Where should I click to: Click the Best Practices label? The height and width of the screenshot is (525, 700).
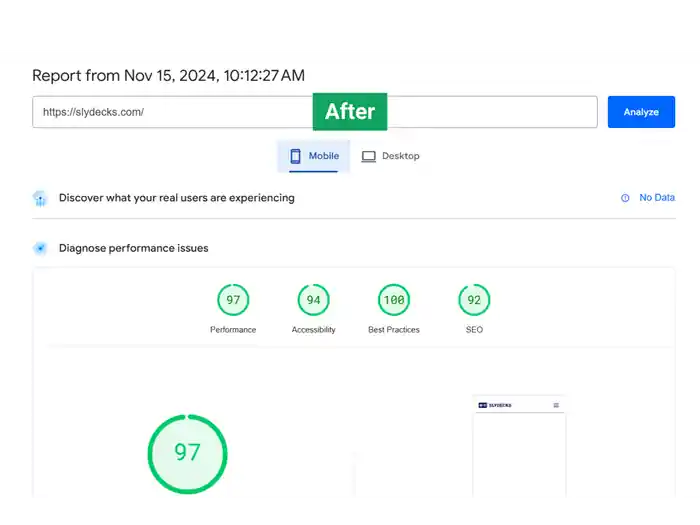(394, 329)
